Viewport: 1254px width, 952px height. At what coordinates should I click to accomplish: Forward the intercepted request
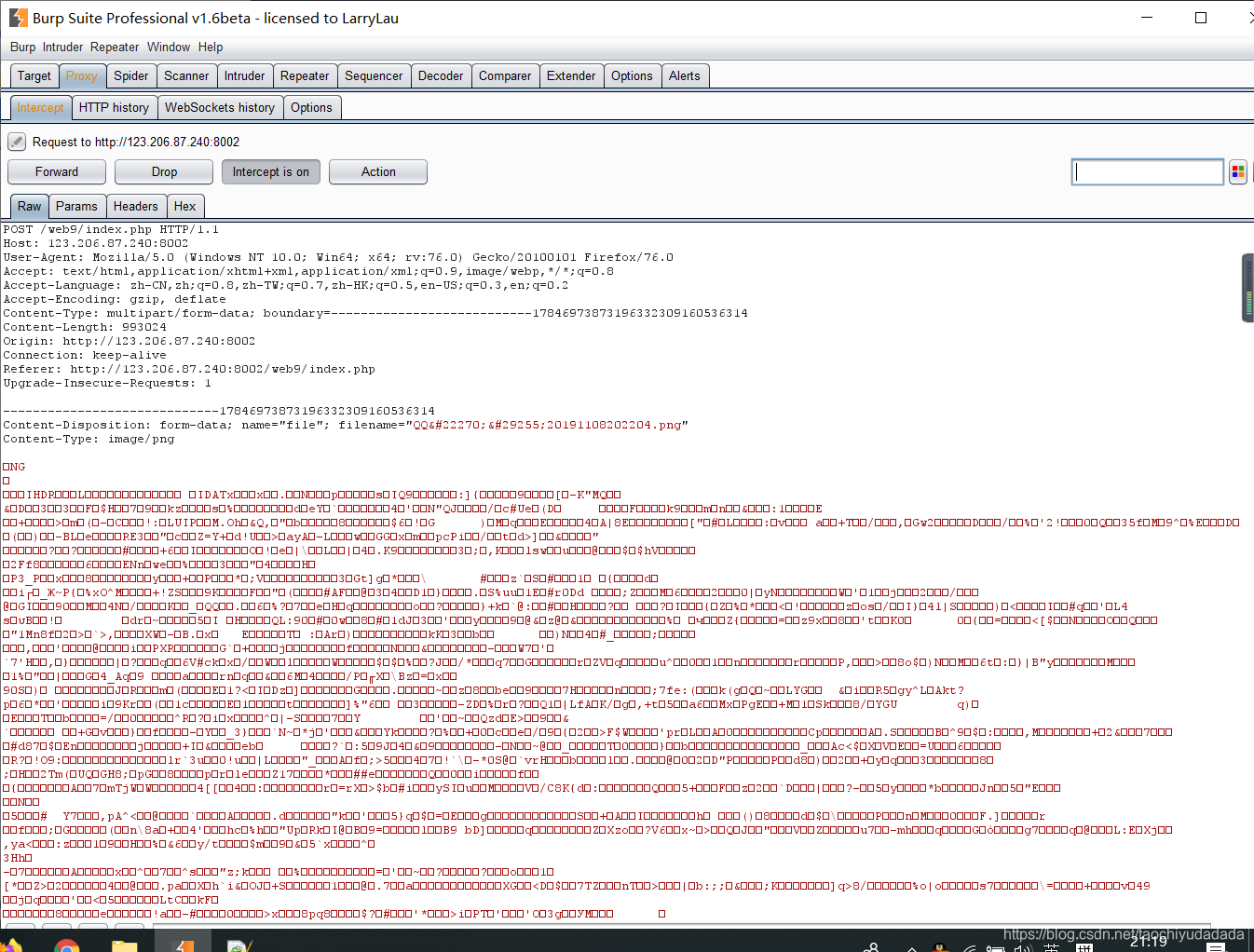pos(57,172)
